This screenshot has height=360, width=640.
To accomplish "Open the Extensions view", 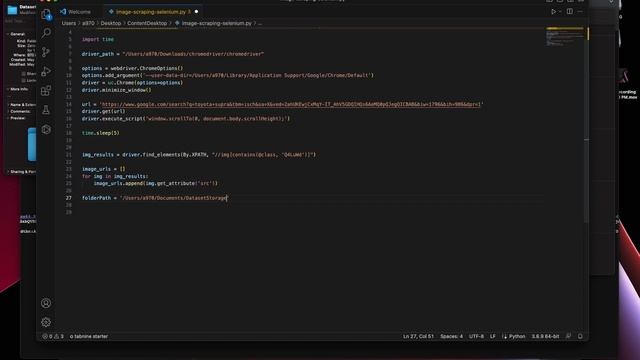I will click(46, 90).
